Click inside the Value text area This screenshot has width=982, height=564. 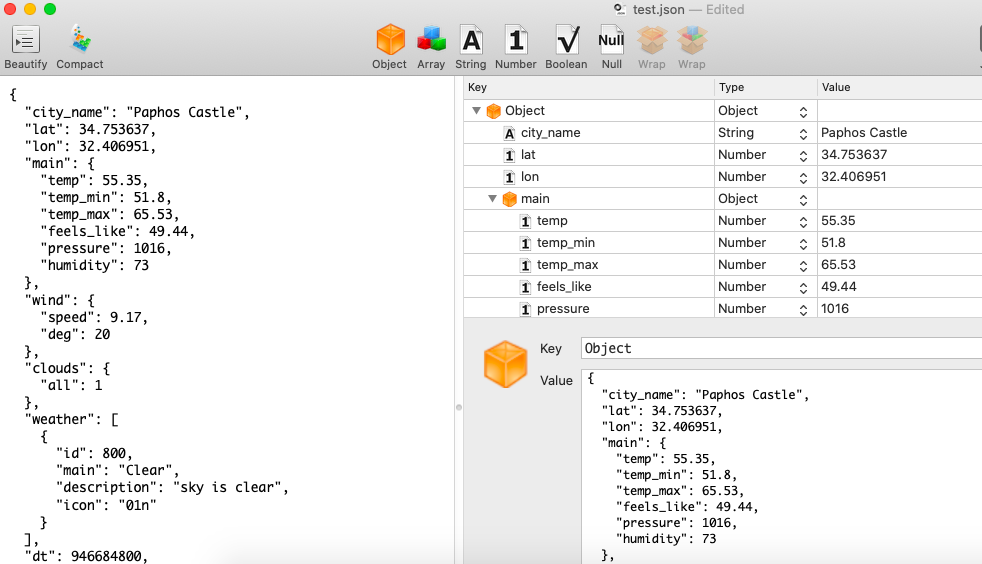pyautogui.click(x=782, y=466)
